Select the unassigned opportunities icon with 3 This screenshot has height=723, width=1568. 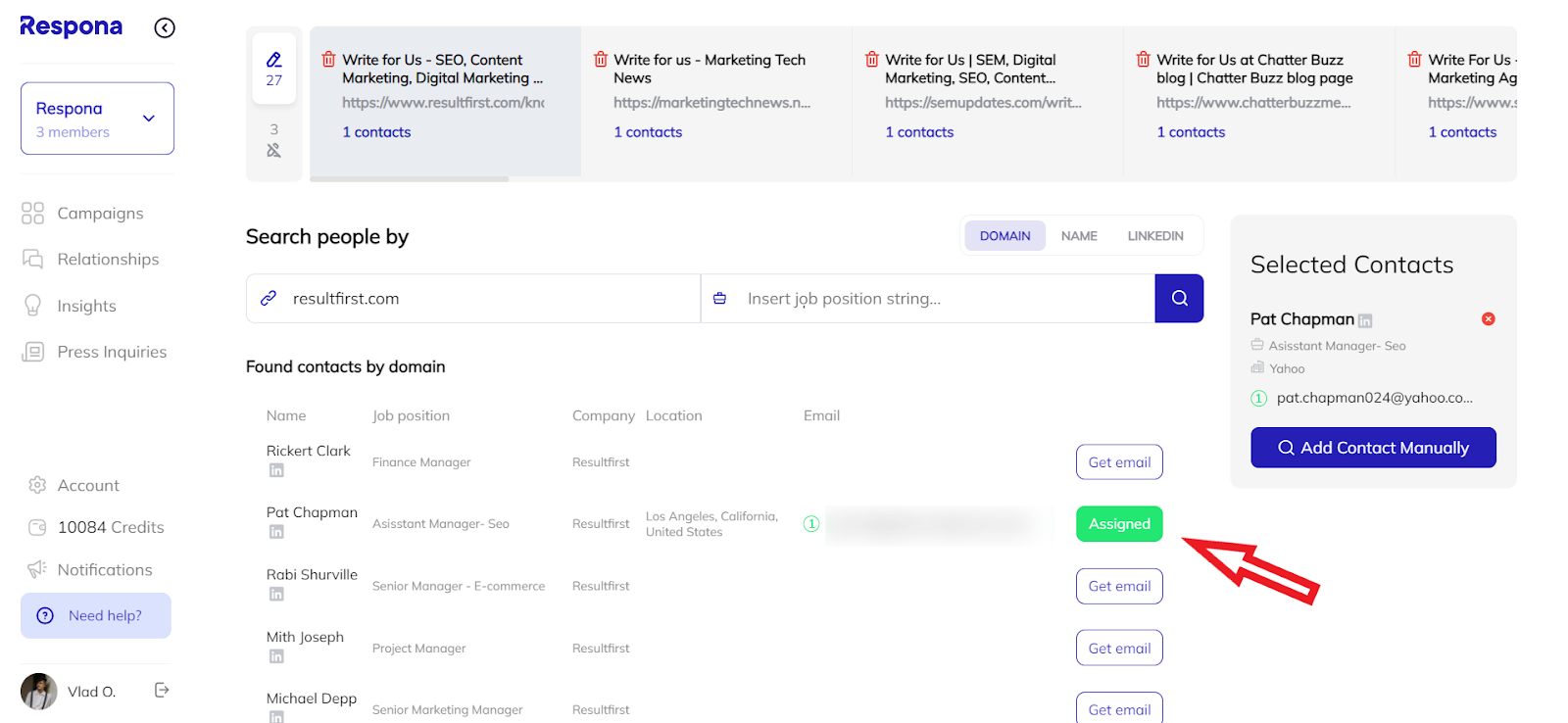[x=274, y=139]
